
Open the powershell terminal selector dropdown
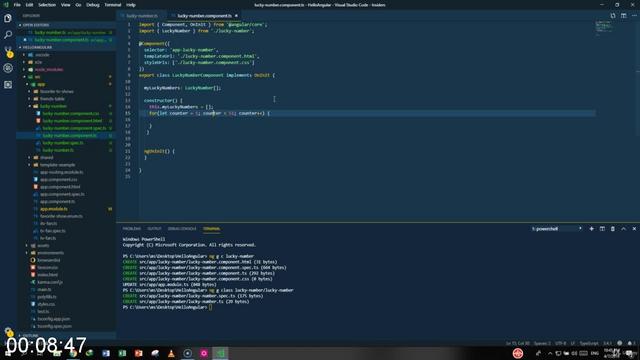556,229
